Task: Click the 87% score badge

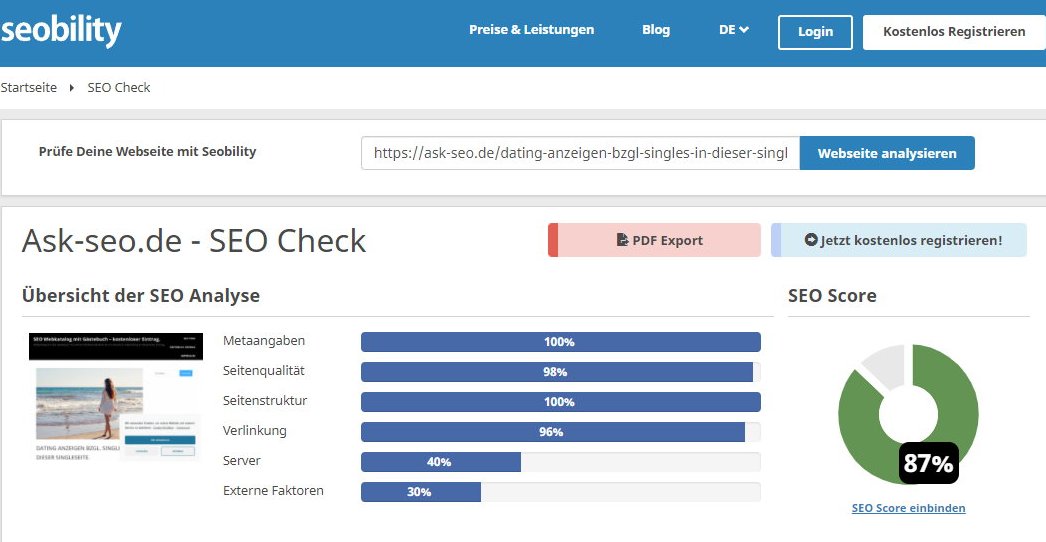Action: [x=929, y=463]
